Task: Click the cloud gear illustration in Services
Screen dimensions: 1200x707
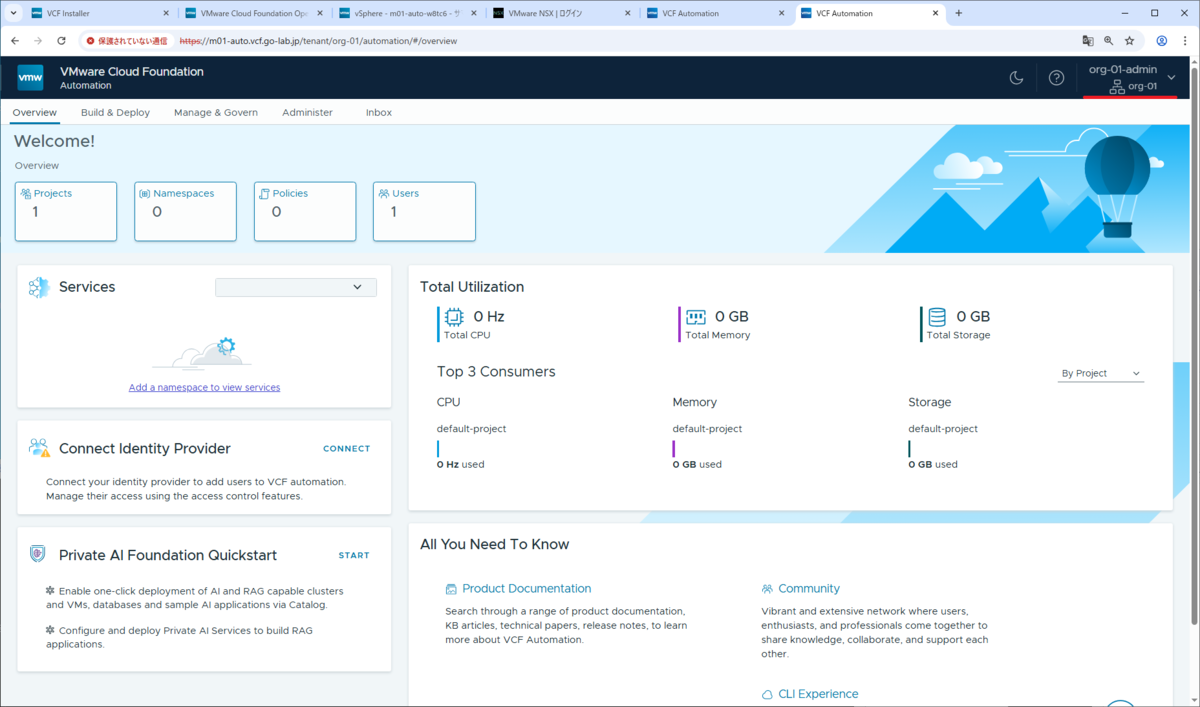Action: click(x=204, y=353)
